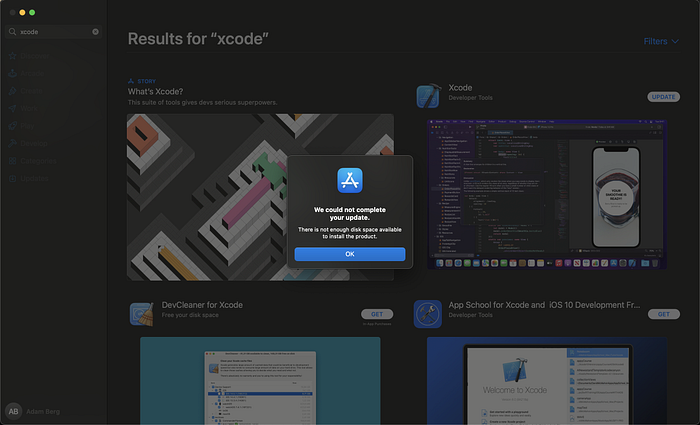Open the What's Xcode? story artwork
Viewport: 700px width, 425px height.
pyautogui.click(x=260, y=197)
